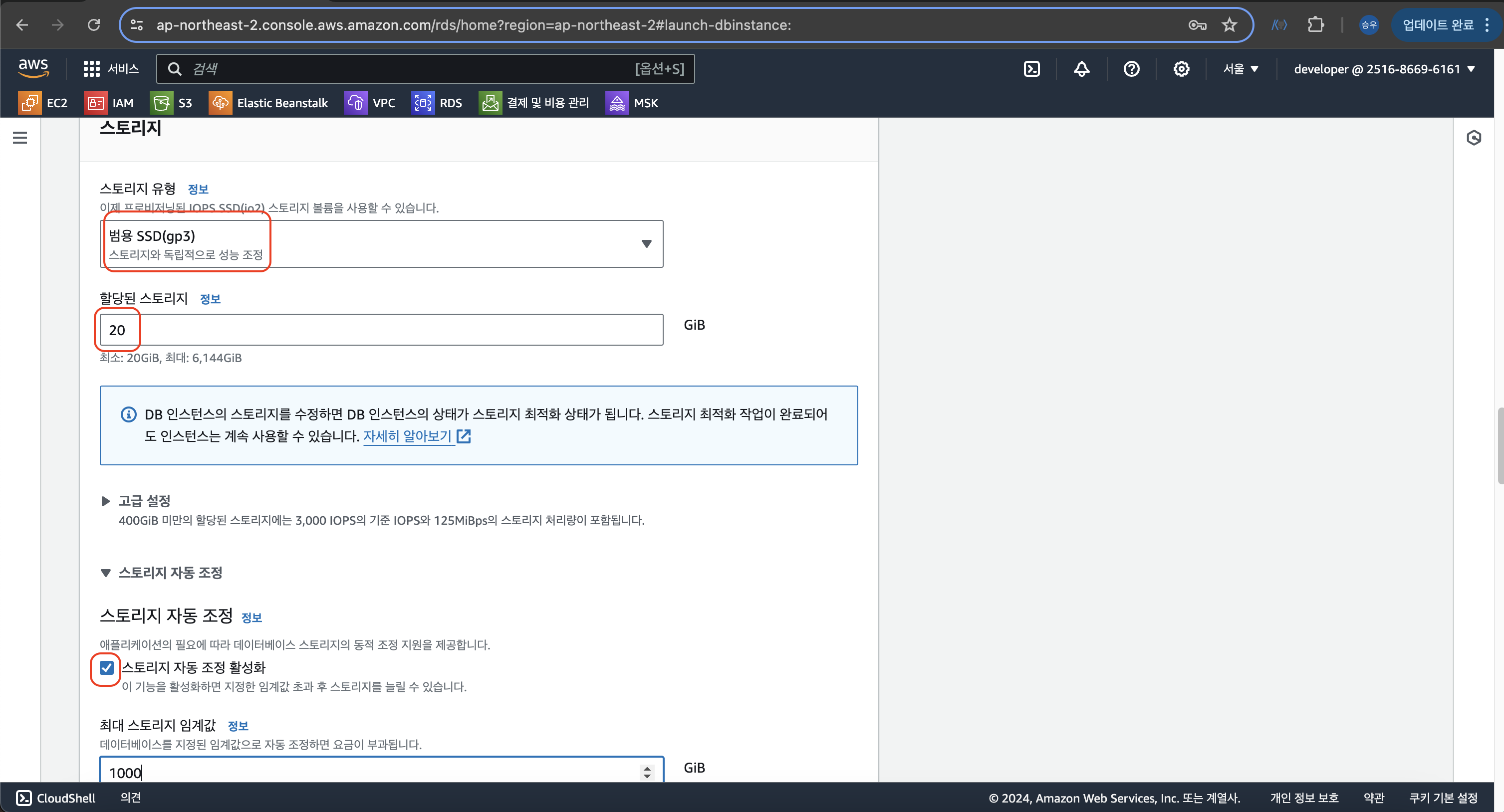This screenshot has height=812, width=1504.
Task: Open the settings gear icon
Action: [1181, 69]
